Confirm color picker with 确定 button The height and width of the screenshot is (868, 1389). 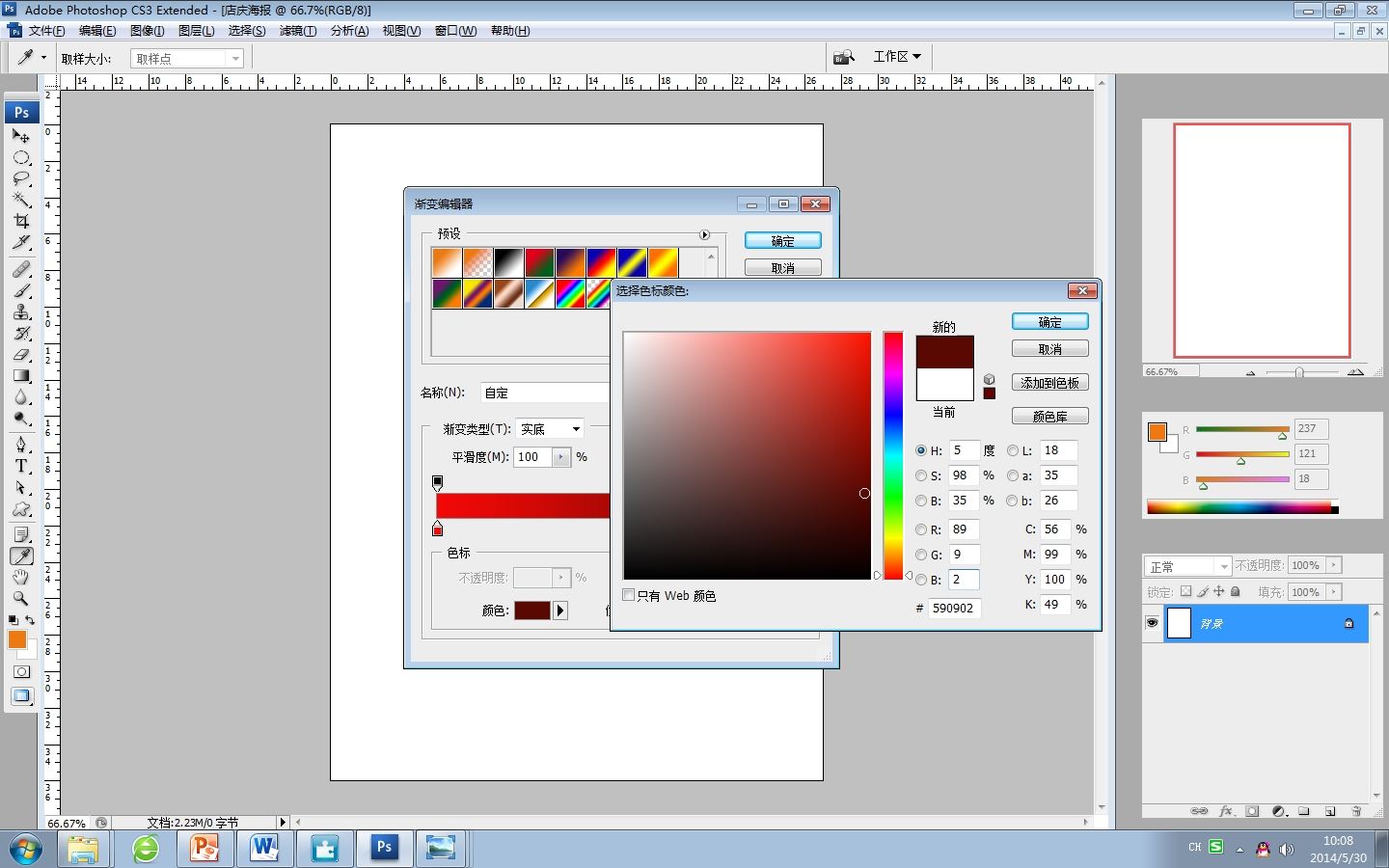click(x=1049, y=322)
